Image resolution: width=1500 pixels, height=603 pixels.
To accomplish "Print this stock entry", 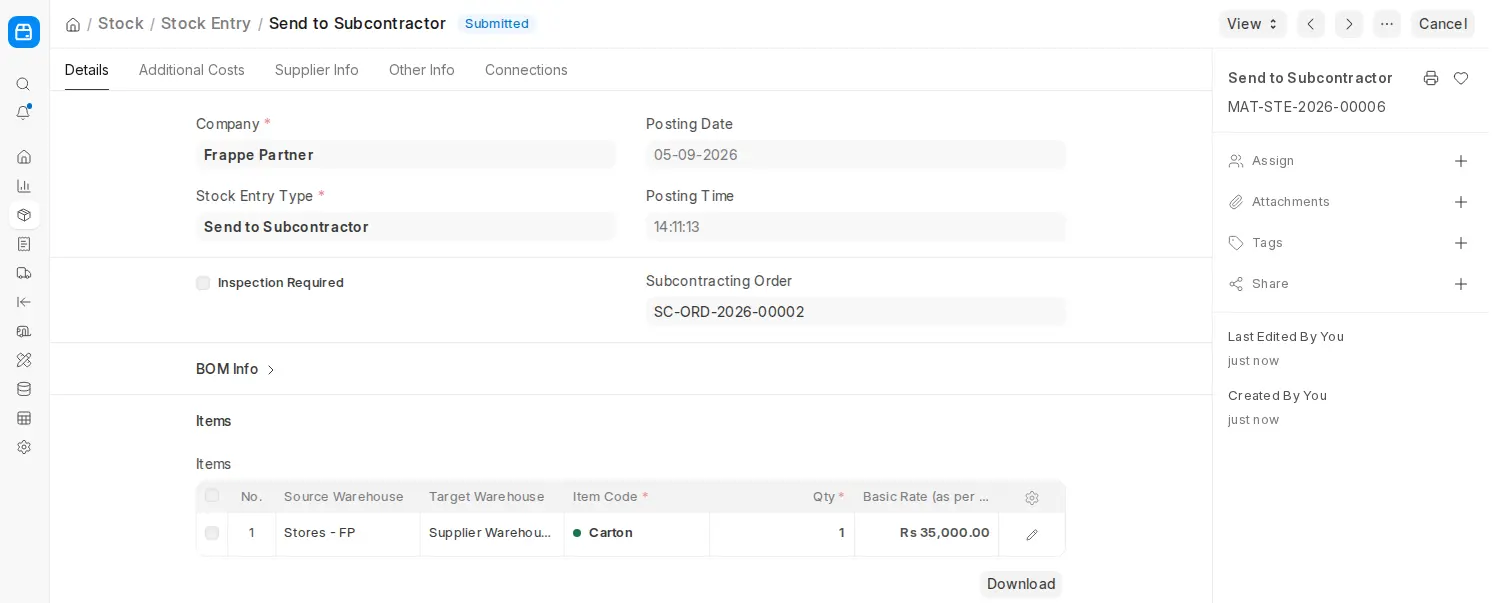I will point(1431,78).
